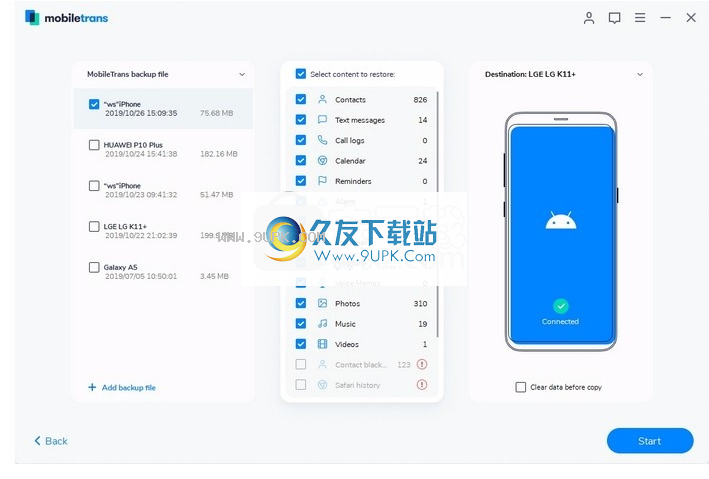The height and width of the screenshot is (479, 709).
Task: Click the Music count 19
Action: click(422, 324)
